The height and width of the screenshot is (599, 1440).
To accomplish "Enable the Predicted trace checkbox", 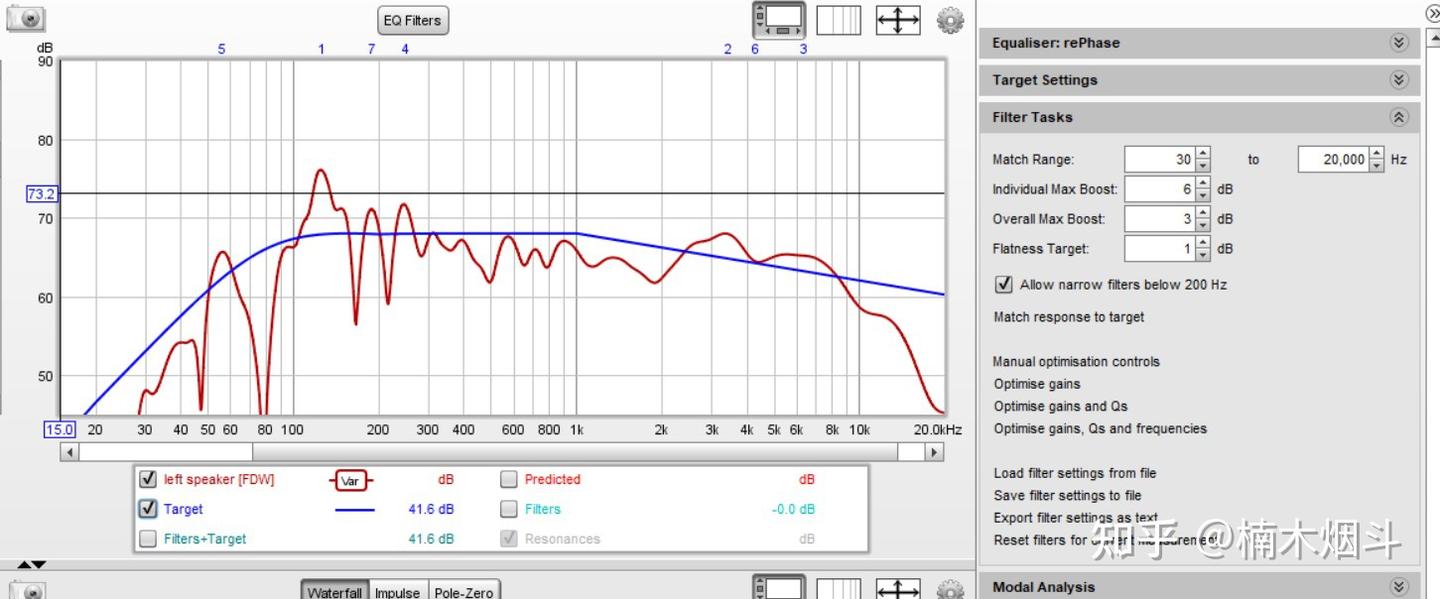I will [x=509, y=479].
